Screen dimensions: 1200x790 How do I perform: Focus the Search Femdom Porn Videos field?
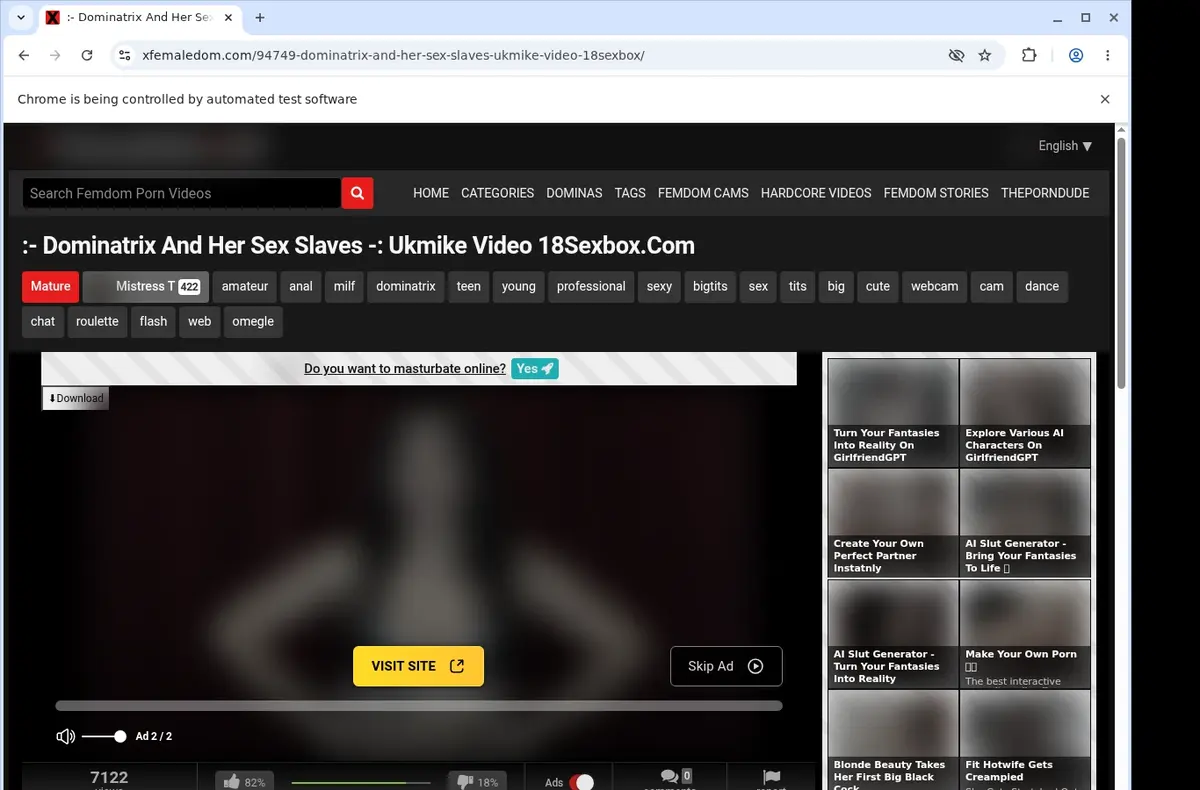click(182, 193)
